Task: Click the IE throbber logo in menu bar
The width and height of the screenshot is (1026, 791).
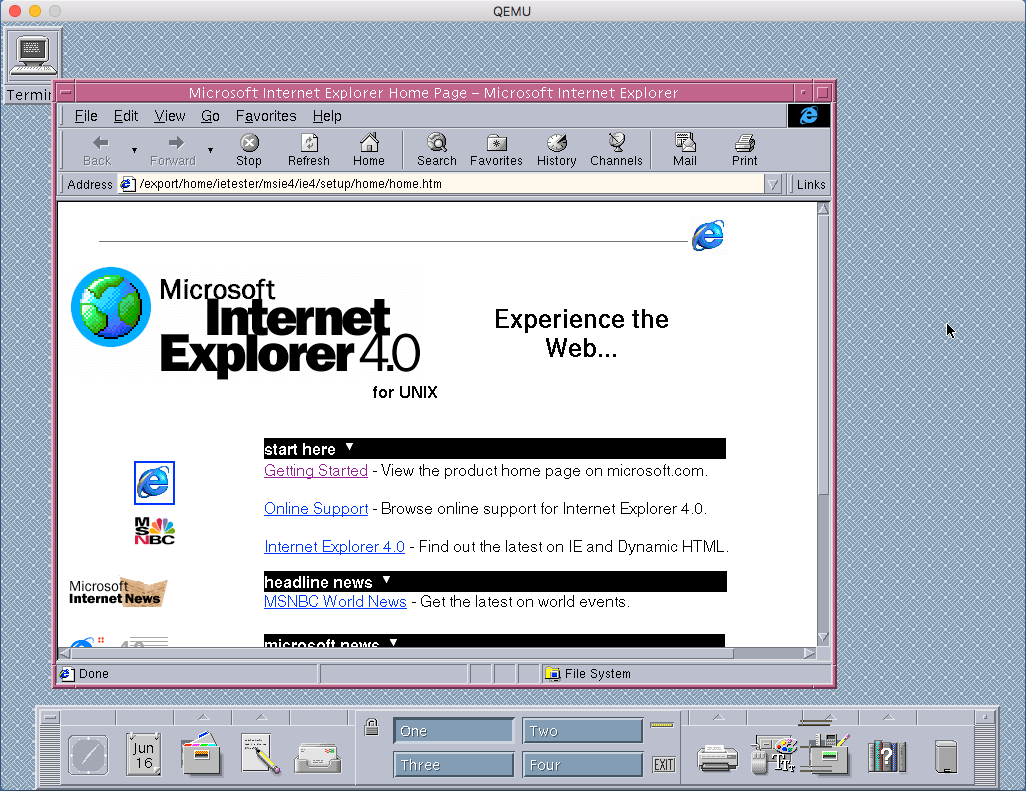Action: point(809,116)
